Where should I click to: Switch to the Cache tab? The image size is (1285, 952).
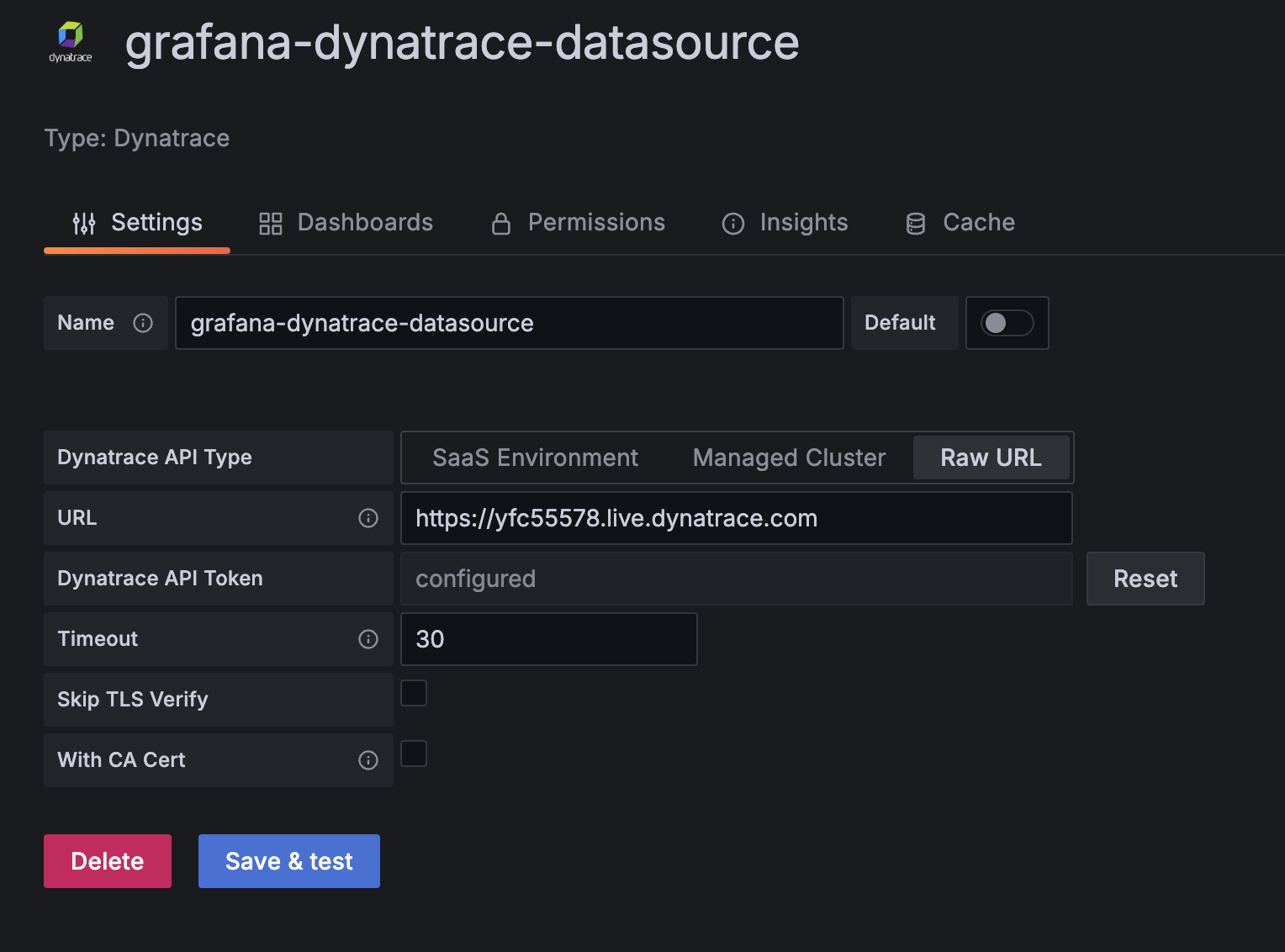pyautogui.click(x=960, y=223)
